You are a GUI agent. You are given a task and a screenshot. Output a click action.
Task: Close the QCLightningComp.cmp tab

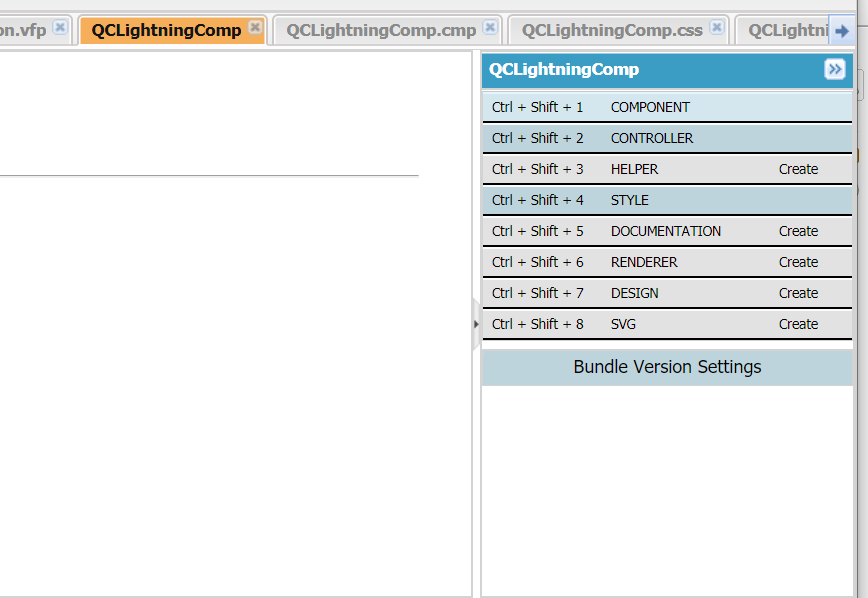(x=490, y=28)
